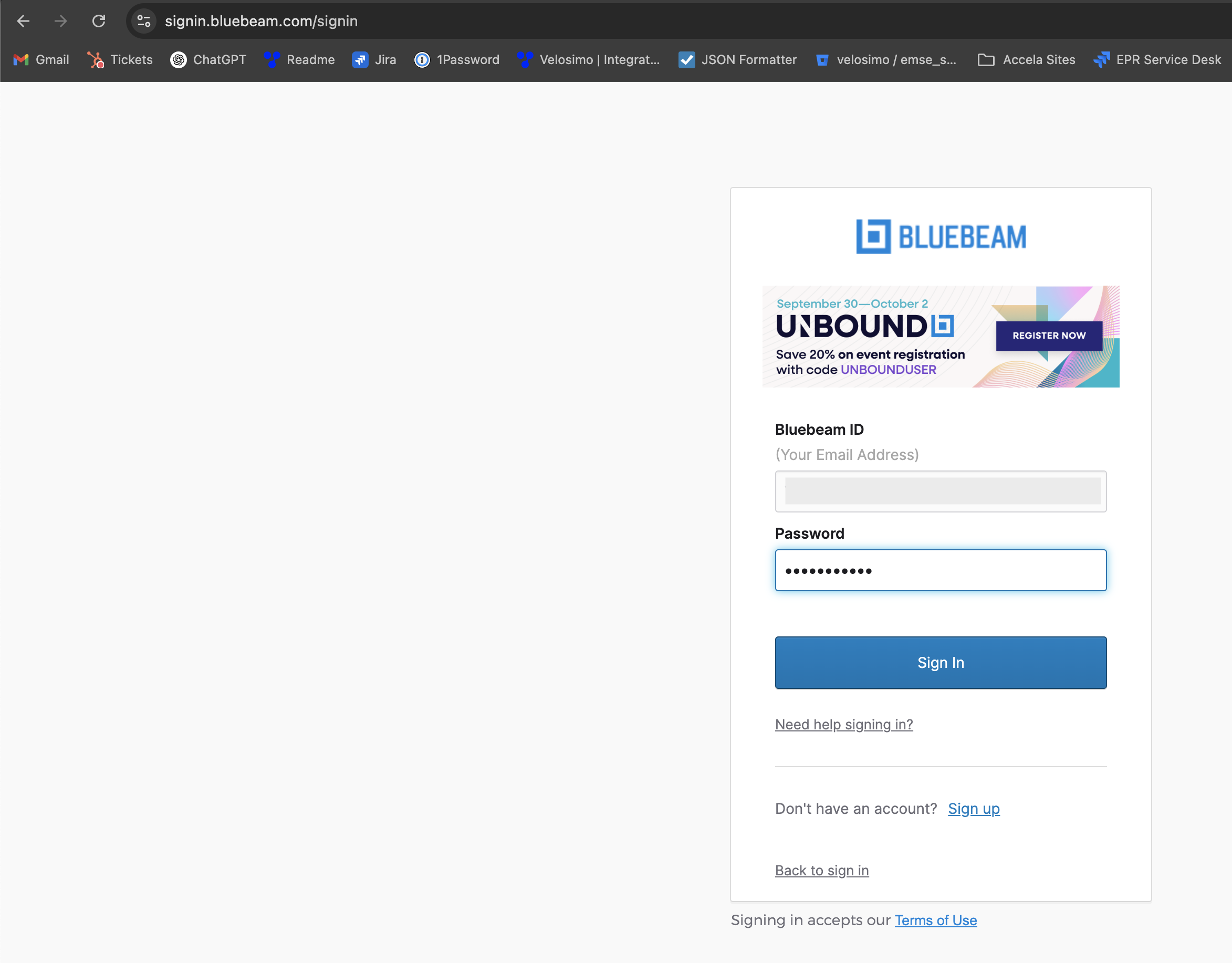This screenshot has height=963, width=1232.
Task: Open the Gmail bookmark
Action: (41, 60)
